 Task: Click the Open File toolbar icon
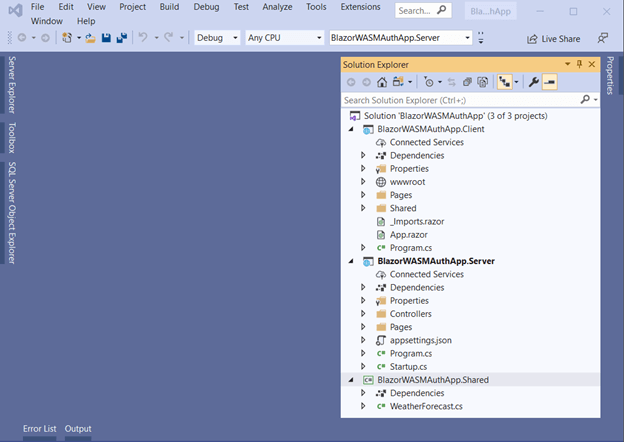point(90,38)
